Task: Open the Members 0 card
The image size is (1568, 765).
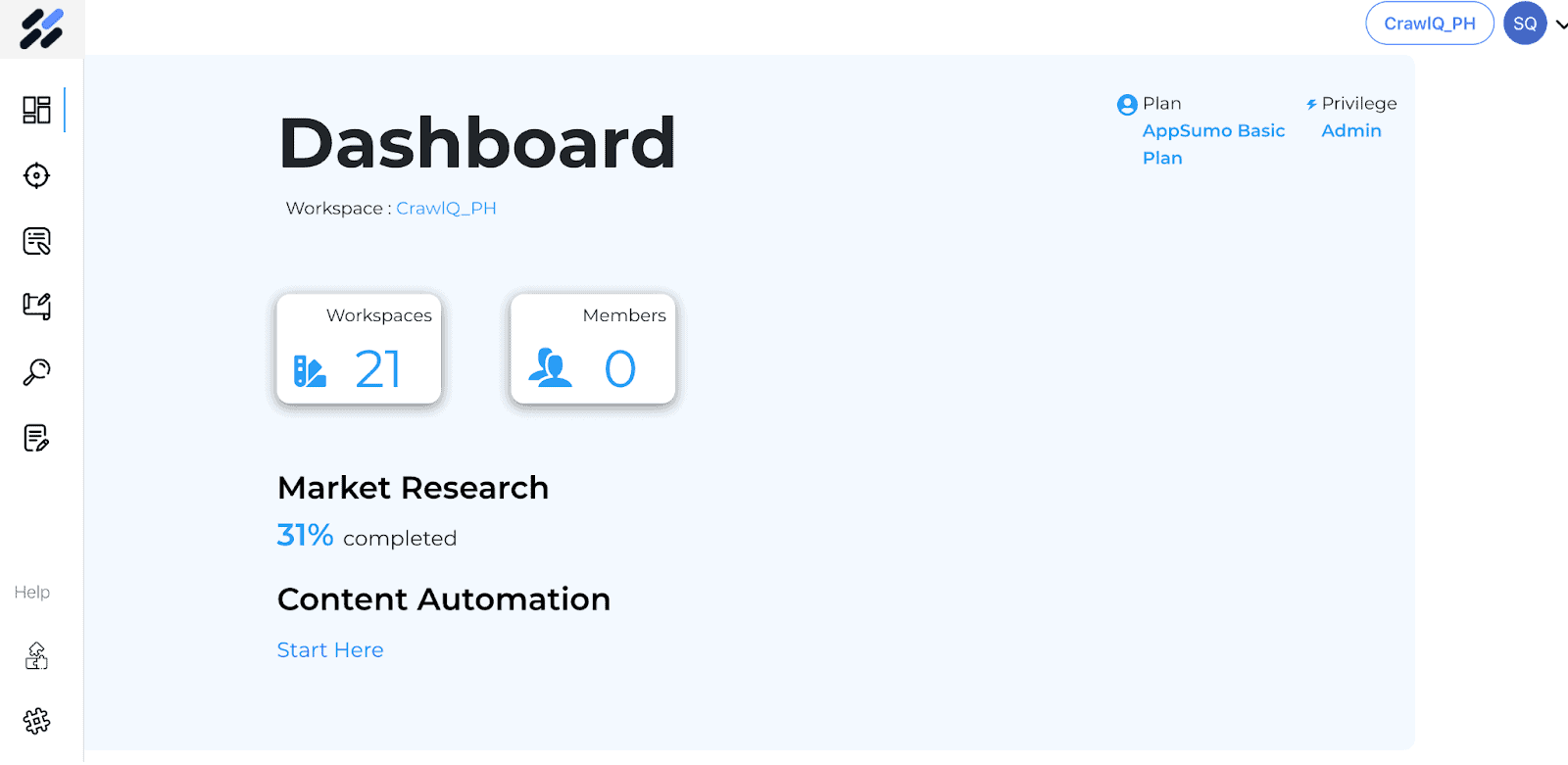Action: coord(593,349)
